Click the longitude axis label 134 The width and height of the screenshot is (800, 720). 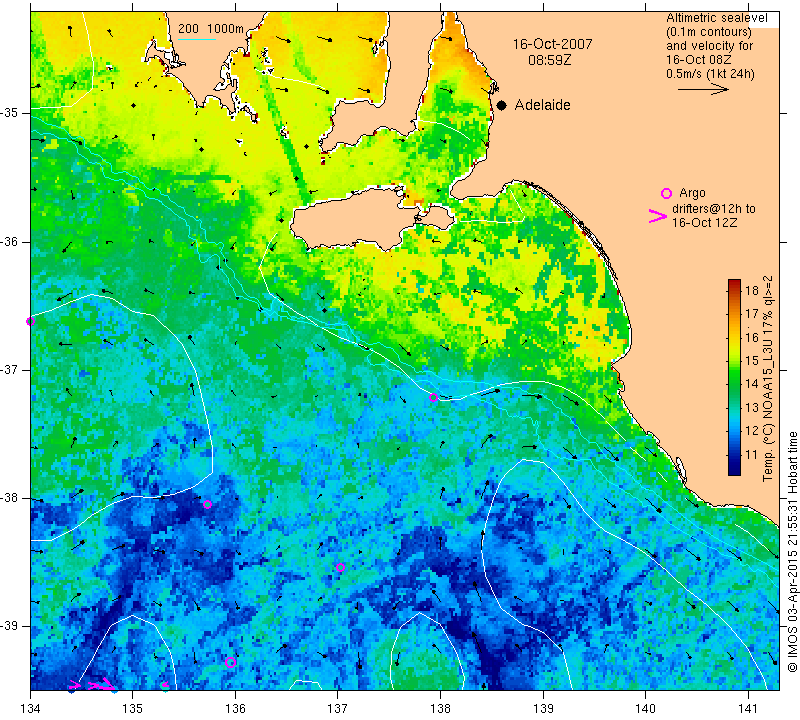30,708
